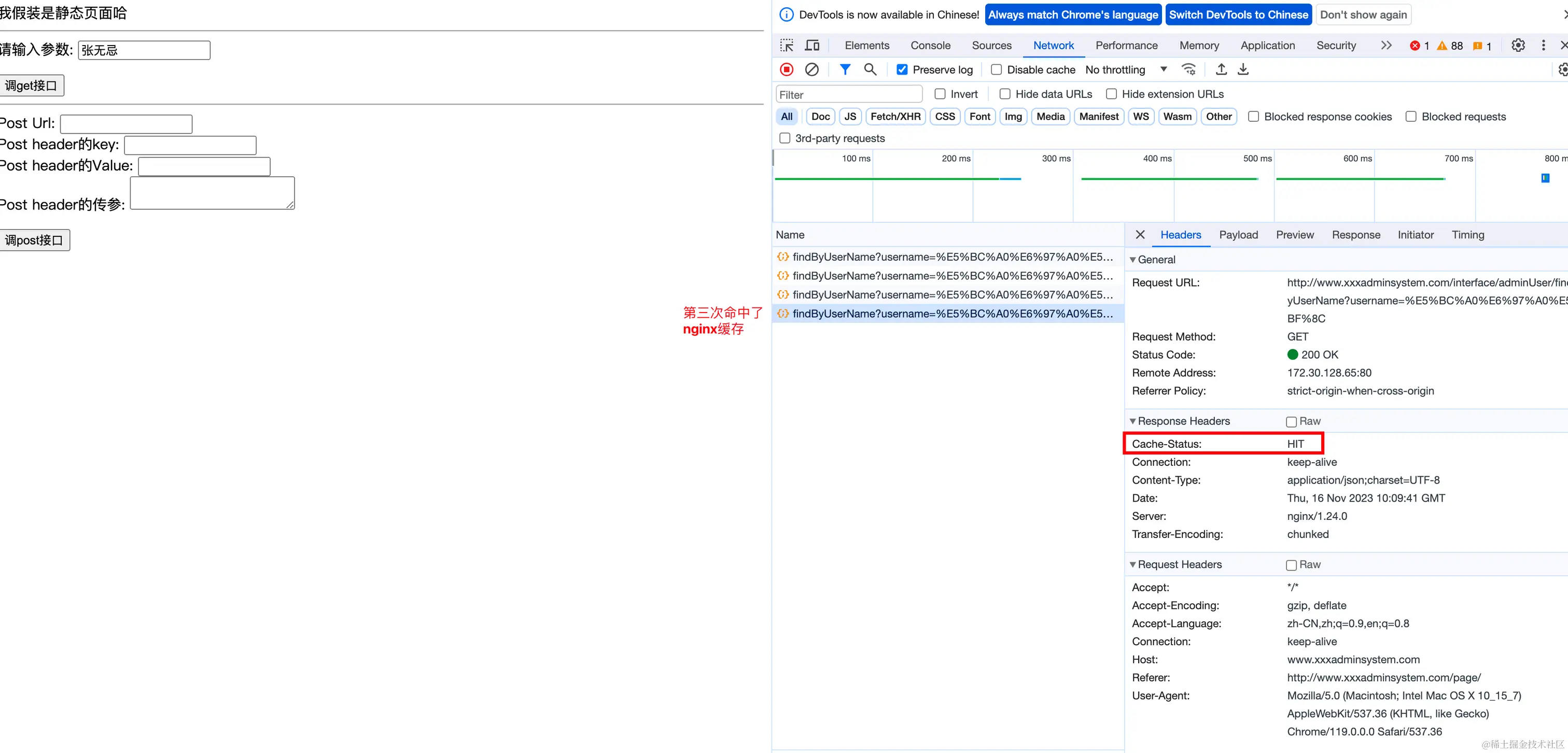Enable the Disable cache checkbox
Screen dimensions: 1568x753
pos(997,70)
